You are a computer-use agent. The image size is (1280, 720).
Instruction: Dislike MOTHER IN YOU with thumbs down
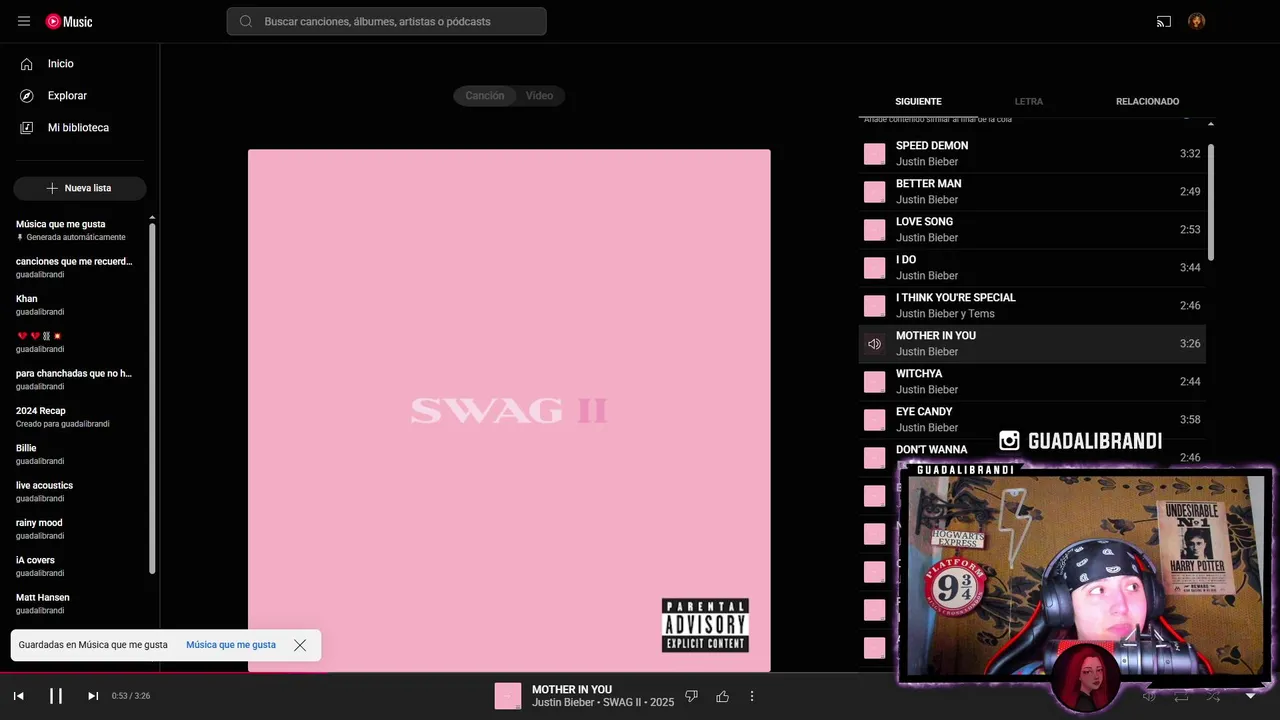[691, 696]
